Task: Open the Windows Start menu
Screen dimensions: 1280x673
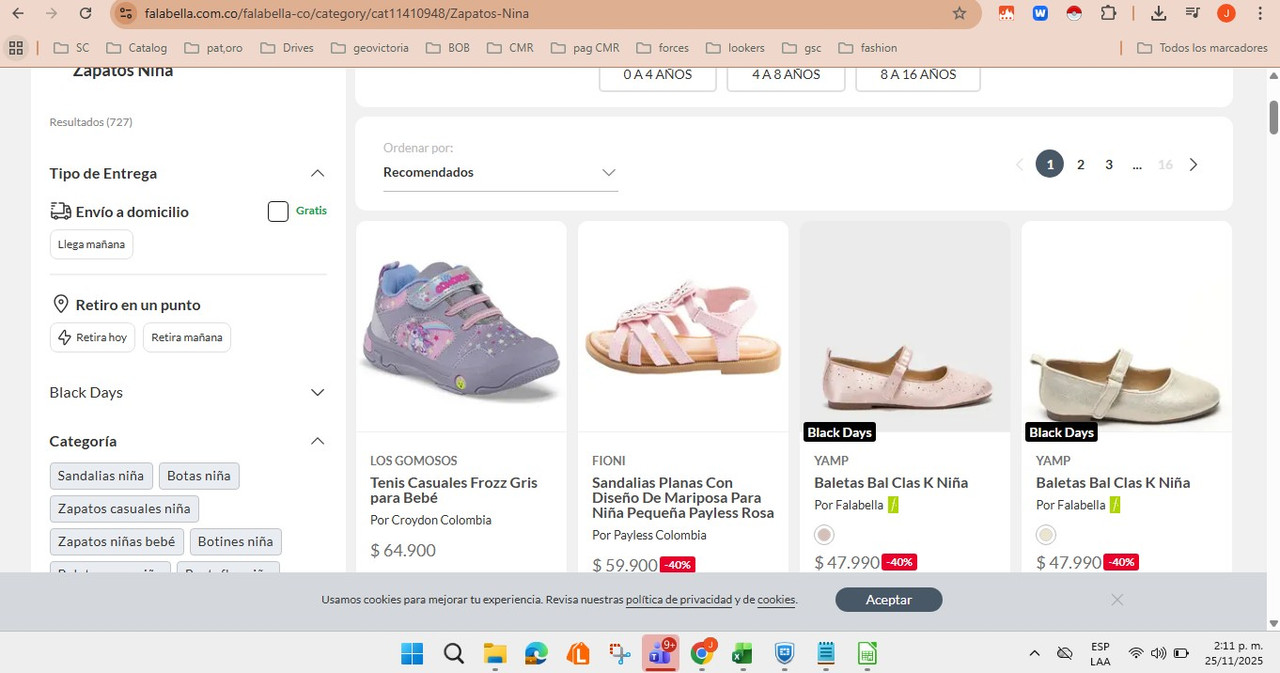Action: 412,654
